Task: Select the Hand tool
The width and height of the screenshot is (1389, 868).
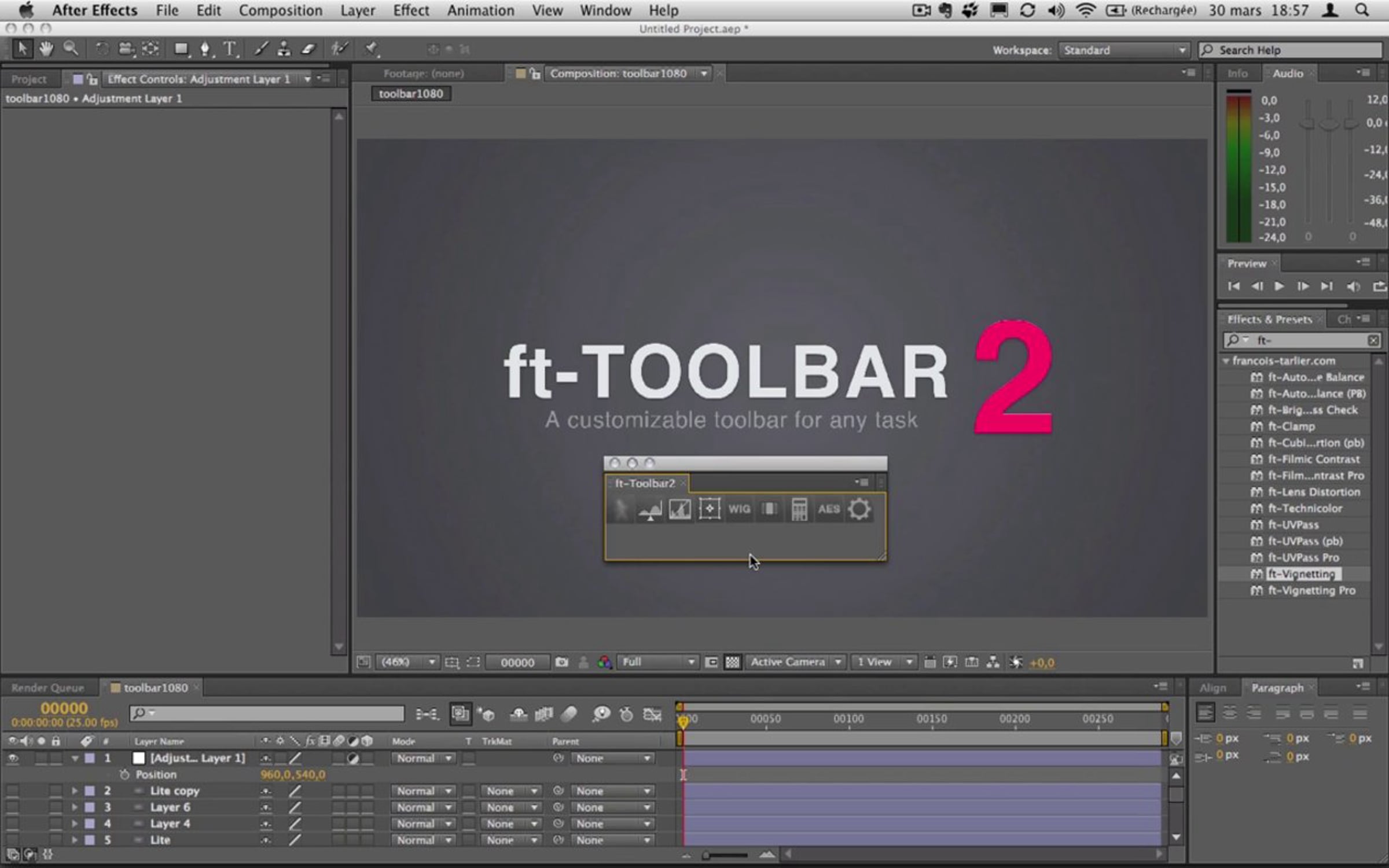Action: 46,49
